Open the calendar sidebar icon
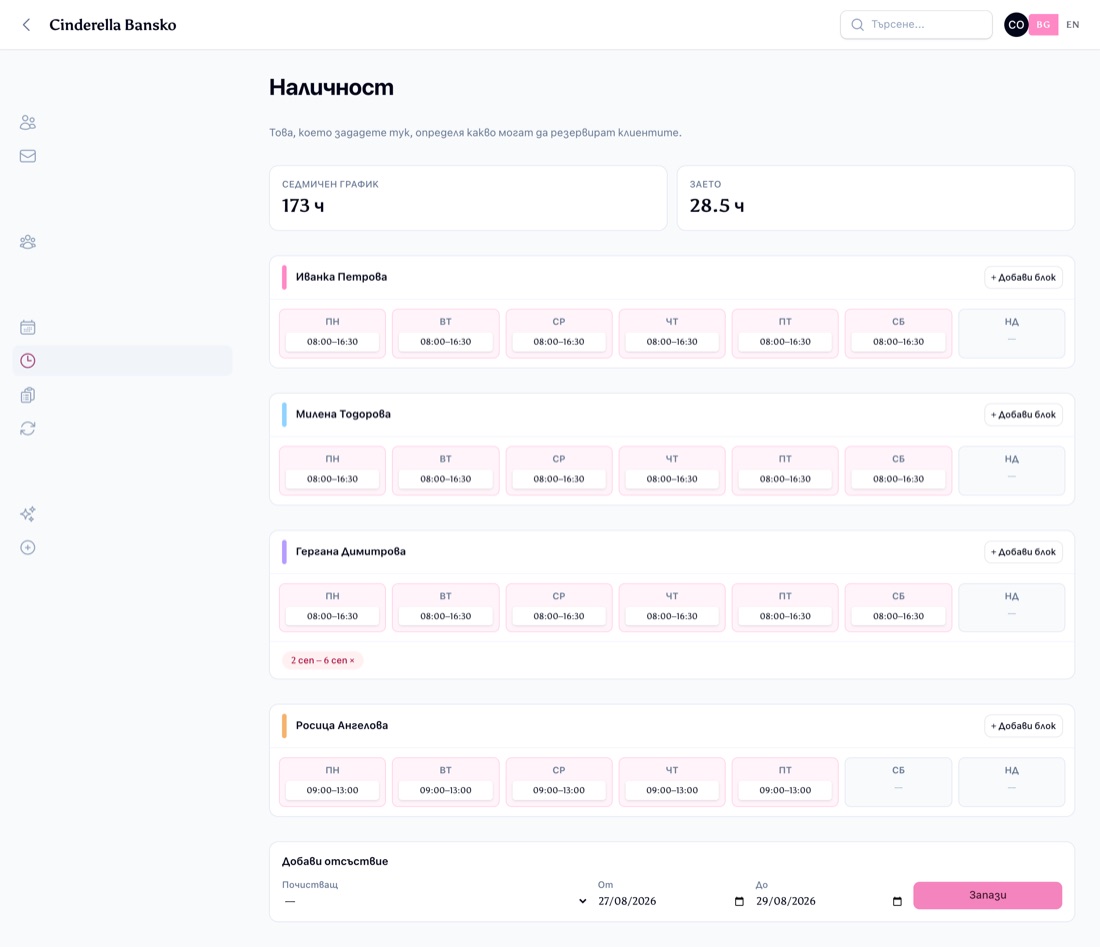 coord(28,327)
